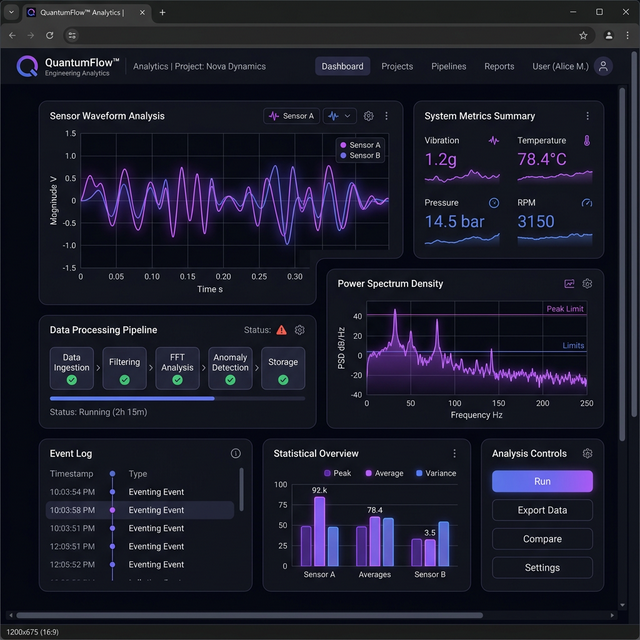Click the Export Data button
The height and width of the screenshot is (640, 640).
(542, 510)
